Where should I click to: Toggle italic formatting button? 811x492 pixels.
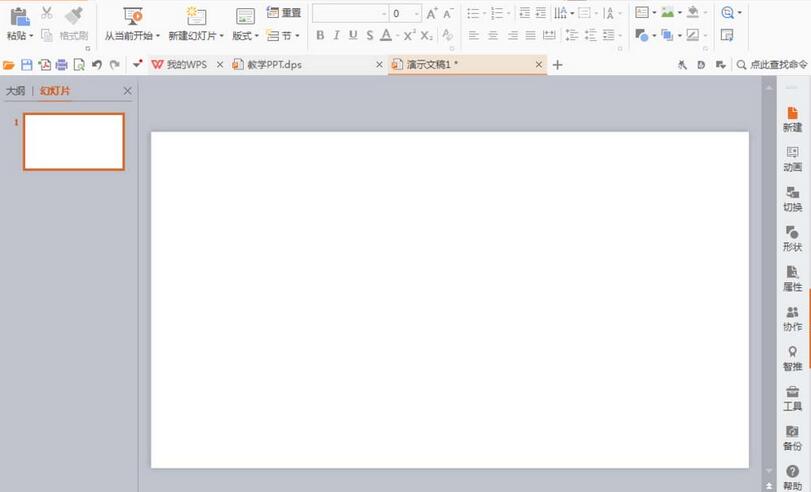point(337,35)
